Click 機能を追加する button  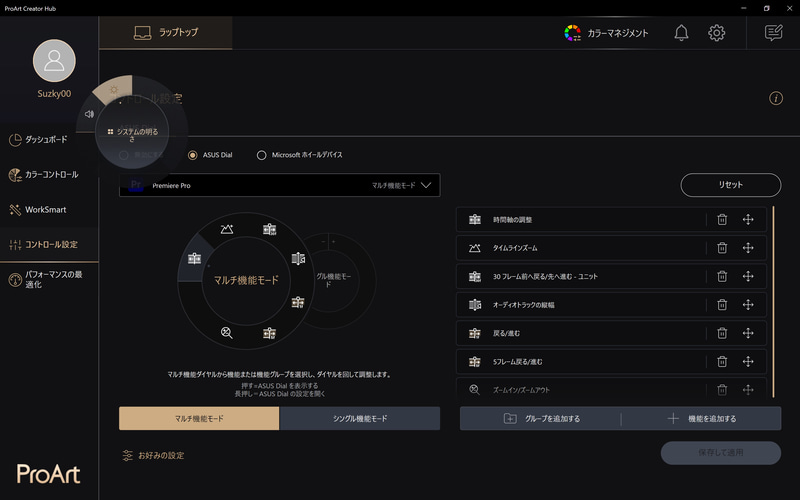pos(702,418)
